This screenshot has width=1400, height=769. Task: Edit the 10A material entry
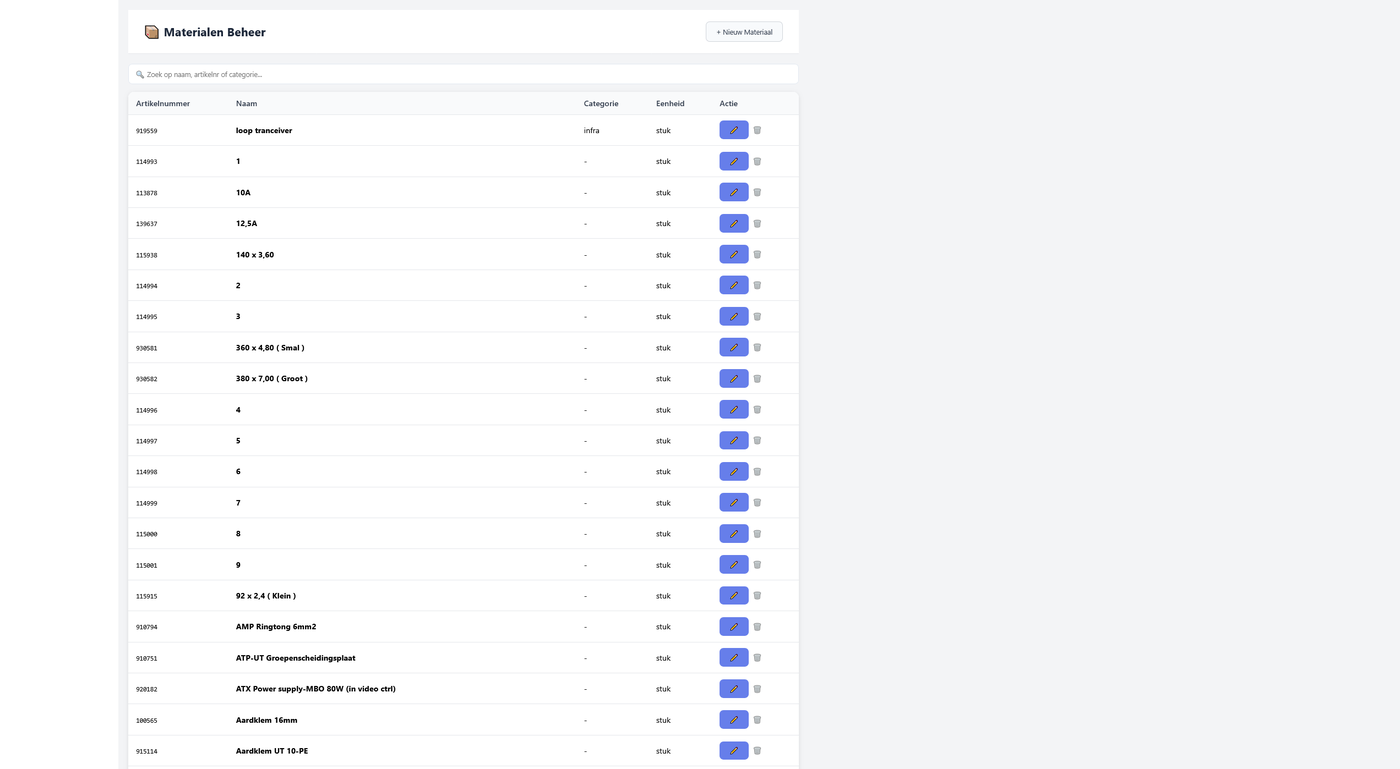(x=733, y=192)
